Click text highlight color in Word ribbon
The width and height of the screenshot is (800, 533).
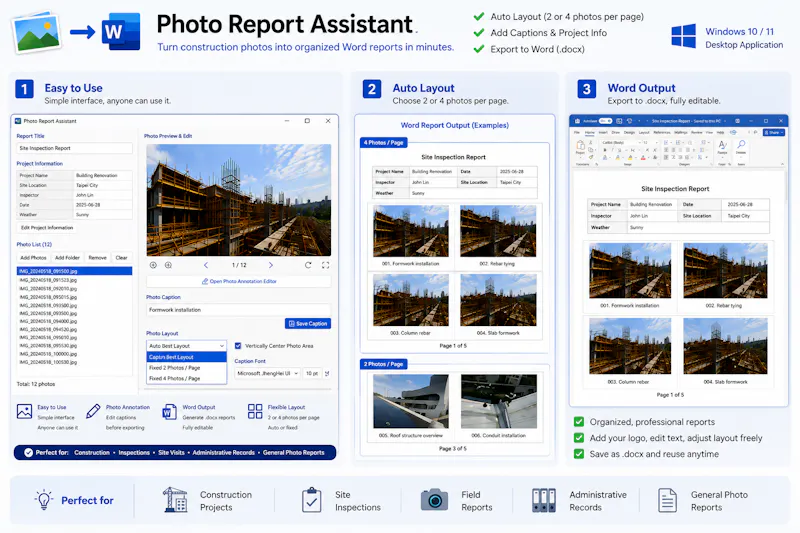pyautogui.click(x=630, y=158)
